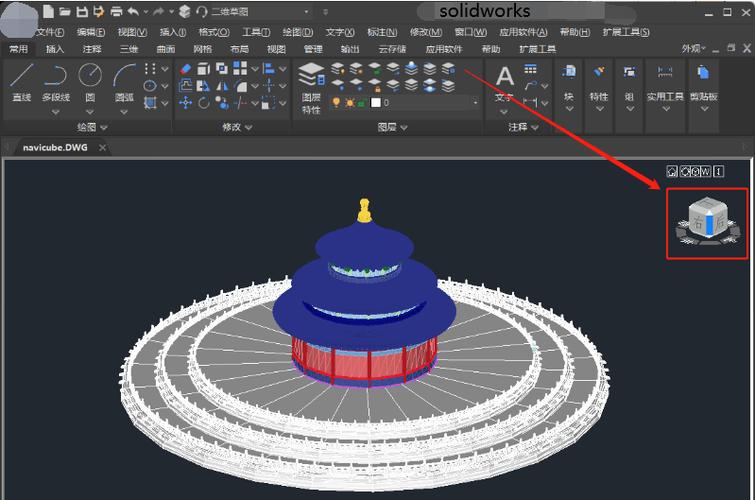Close the navicube.DWG document tab
Viewport: 755px width, 500px height.
pyautogui.click(x=102, y=147)
